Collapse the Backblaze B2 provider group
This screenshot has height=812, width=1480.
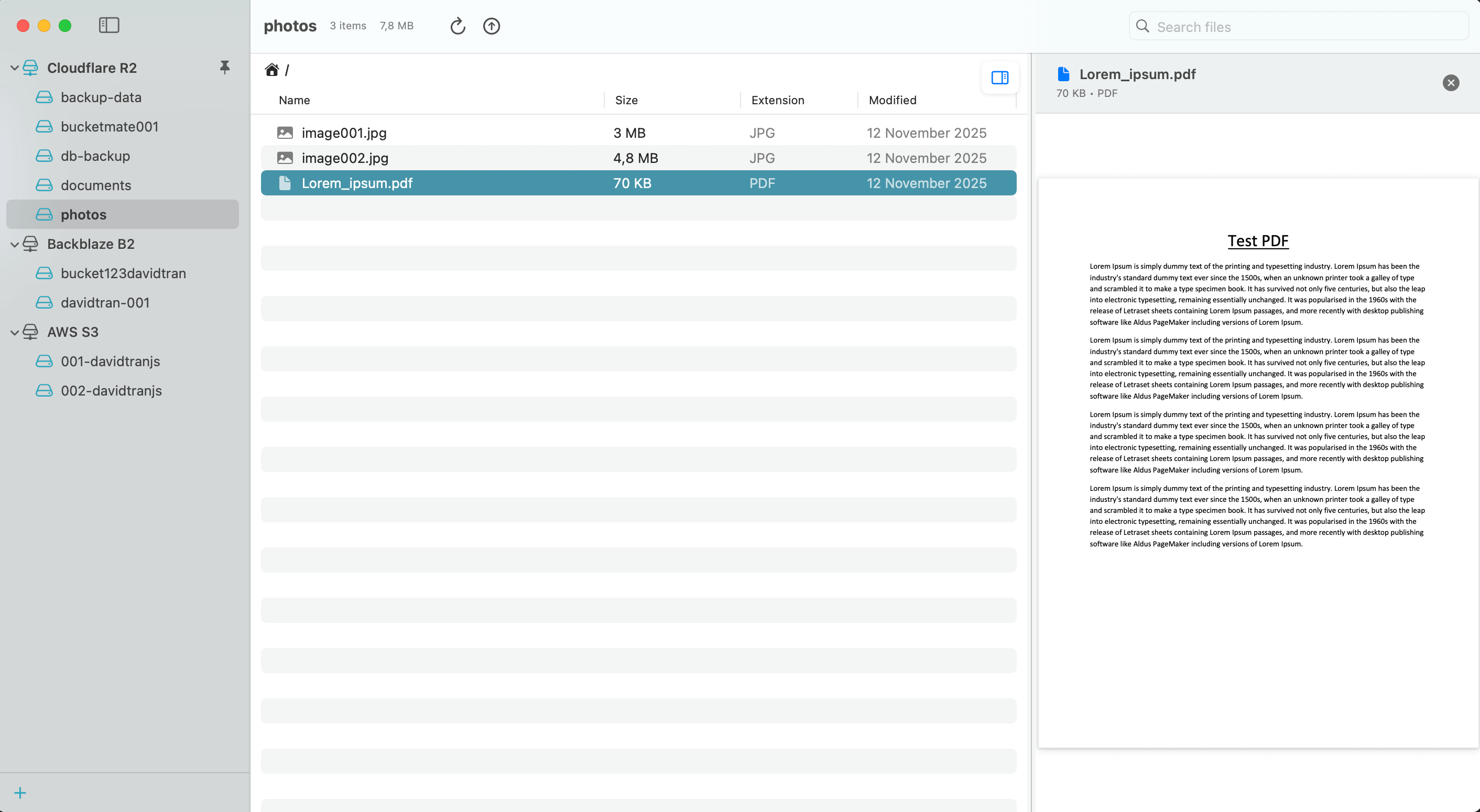(x=13, y=244)
